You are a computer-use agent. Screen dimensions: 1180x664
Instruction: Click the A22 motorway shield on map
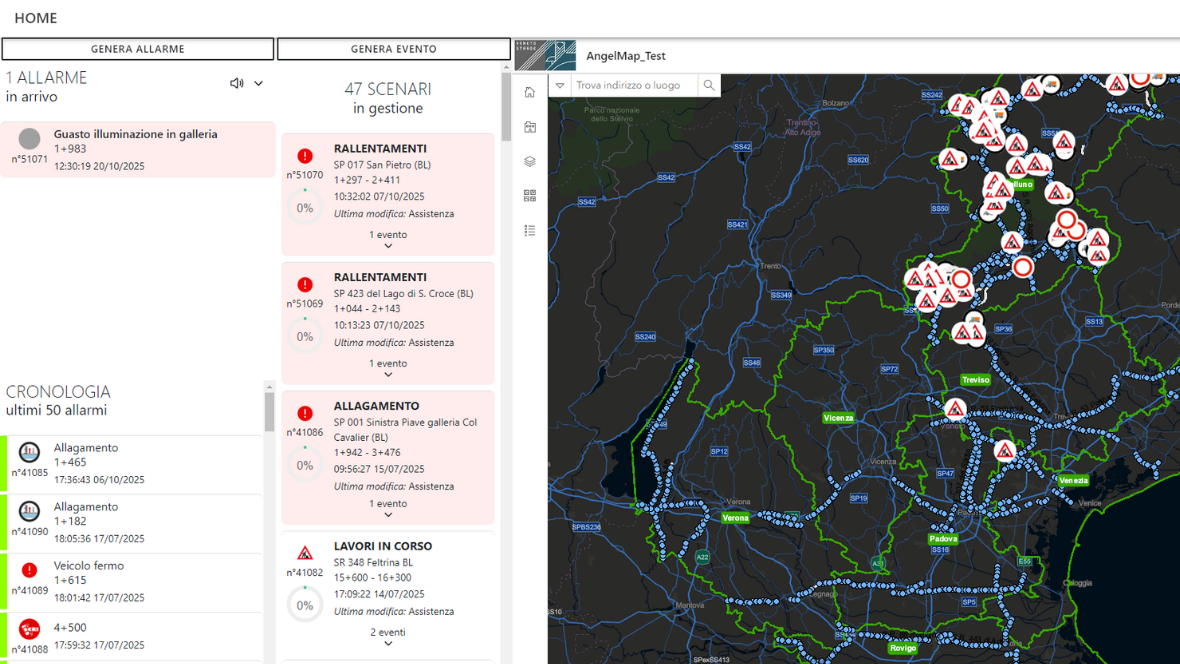[702, 558]
